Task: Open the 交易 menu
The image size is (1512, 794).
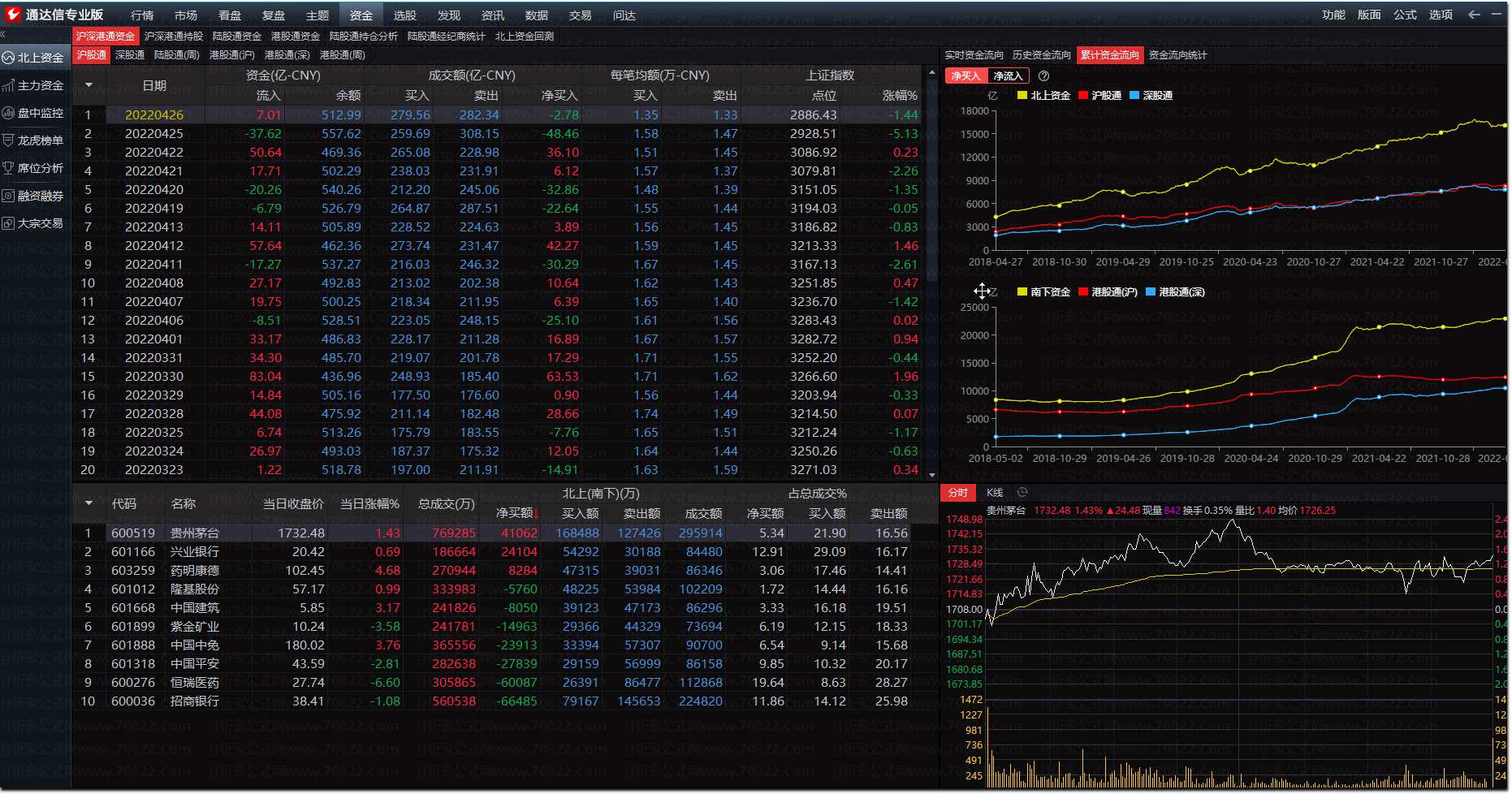Action: (x=581, y=15)
